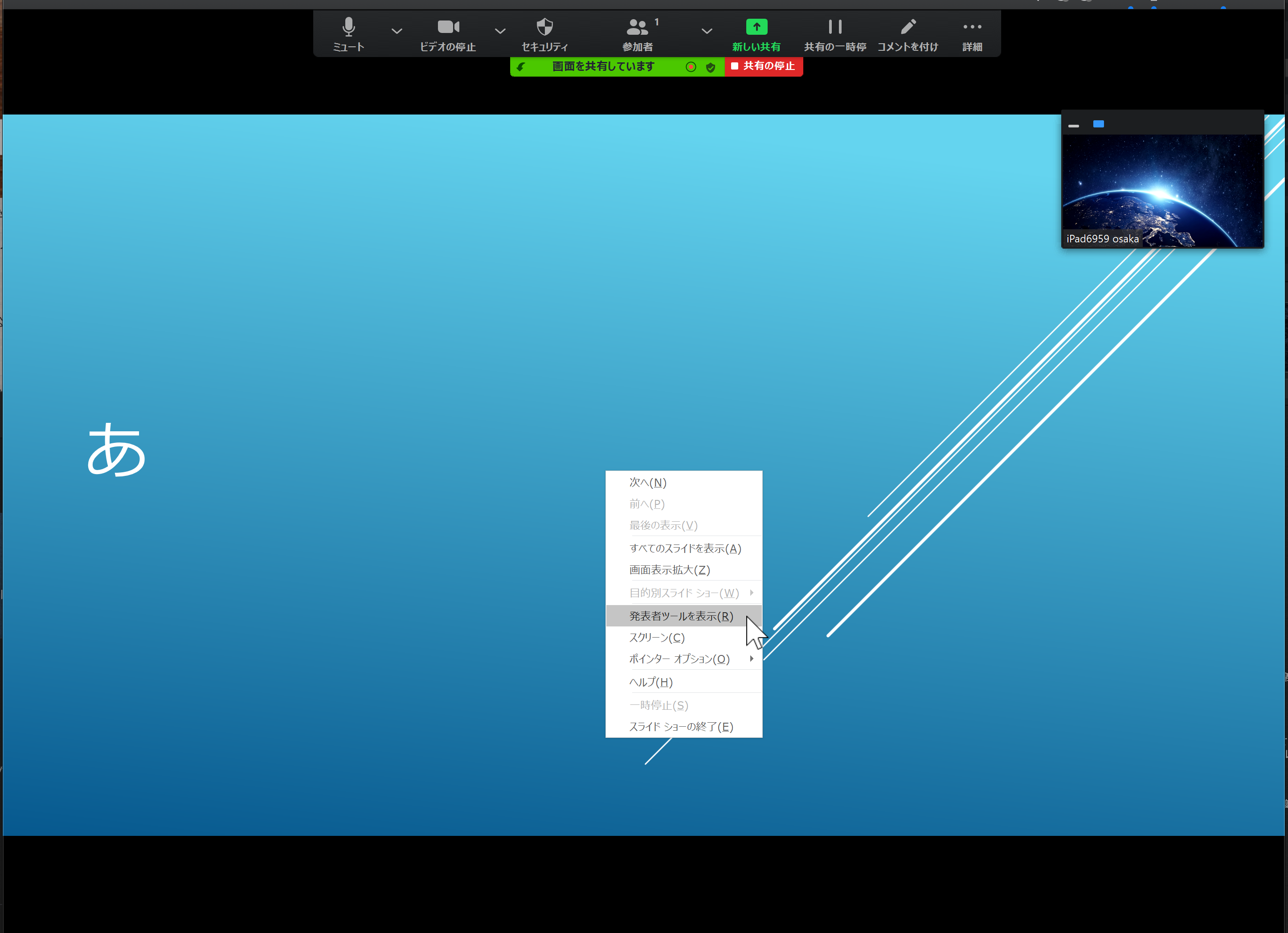
Task: Expand the participants options chevron
Action: pyautogui.click(x=707, y=31)
